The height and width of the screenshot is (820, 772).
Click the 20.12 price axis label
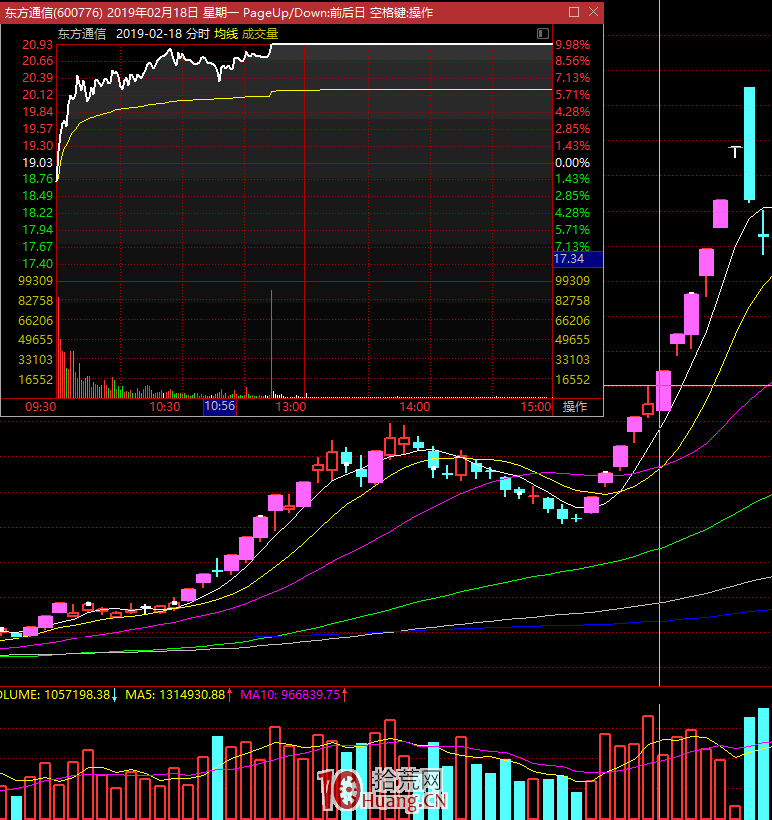click(x=38, y=95)
